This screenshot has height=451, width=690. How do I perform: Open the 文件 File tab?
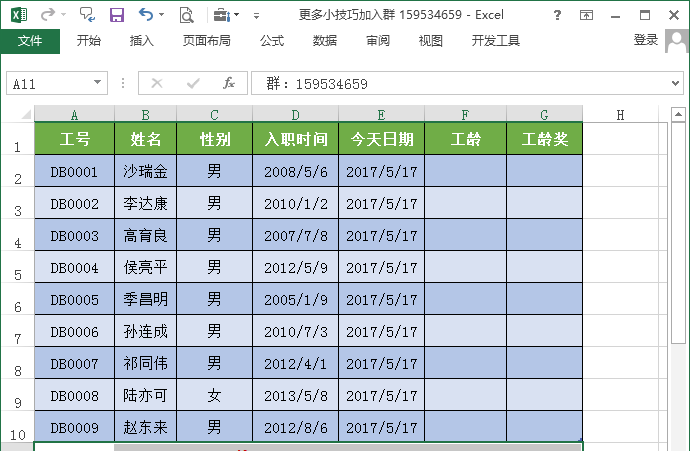pos(30,41)
